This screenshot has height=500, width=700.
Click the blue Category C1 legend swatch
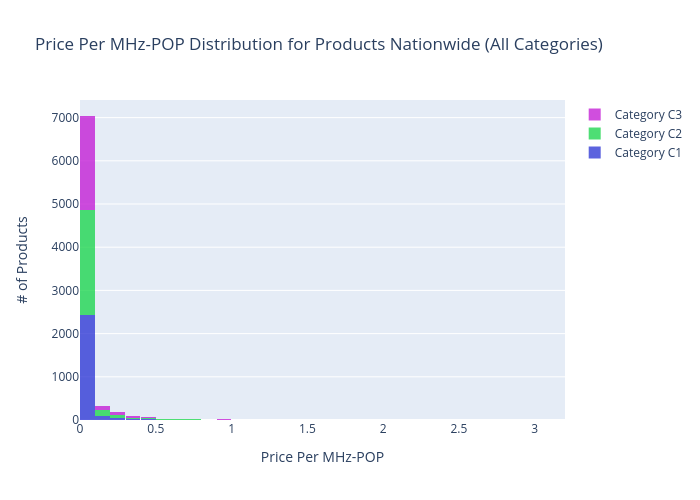(595, 153)
